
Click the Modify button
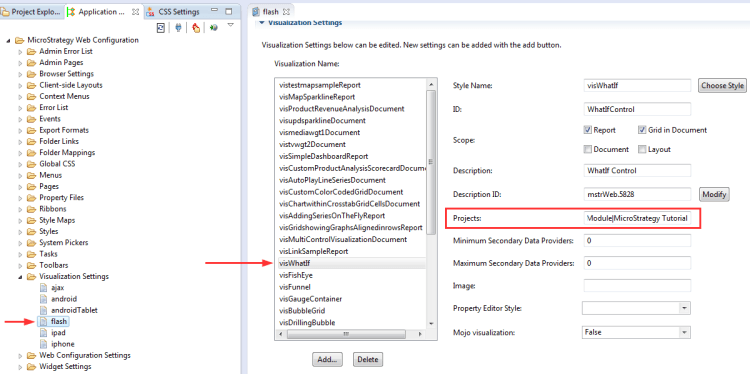click(714, 195)
